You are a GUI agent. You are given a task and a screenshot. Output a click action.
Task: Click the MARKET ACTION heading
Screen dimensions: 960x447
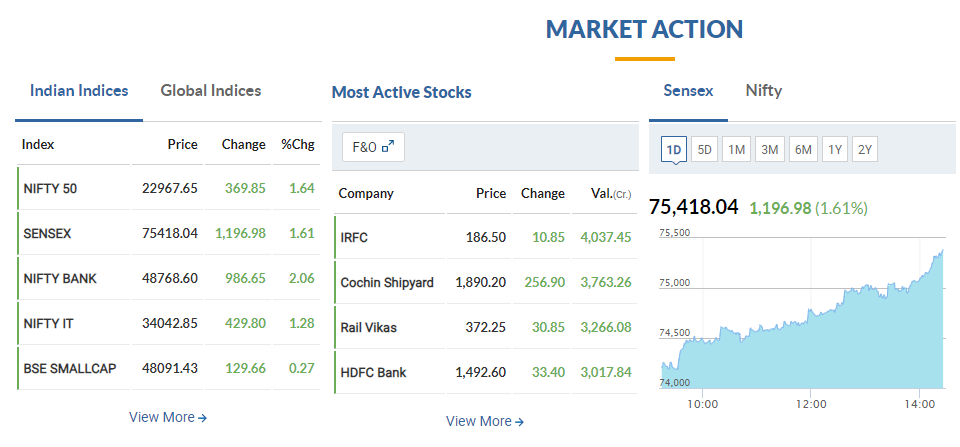point(645,29)
